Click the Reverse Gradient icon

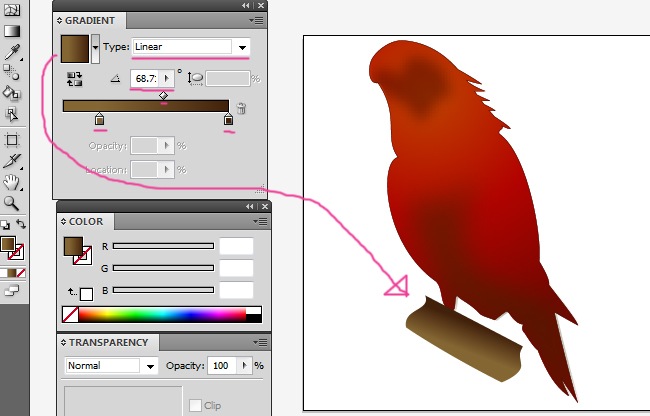(74, 77)
